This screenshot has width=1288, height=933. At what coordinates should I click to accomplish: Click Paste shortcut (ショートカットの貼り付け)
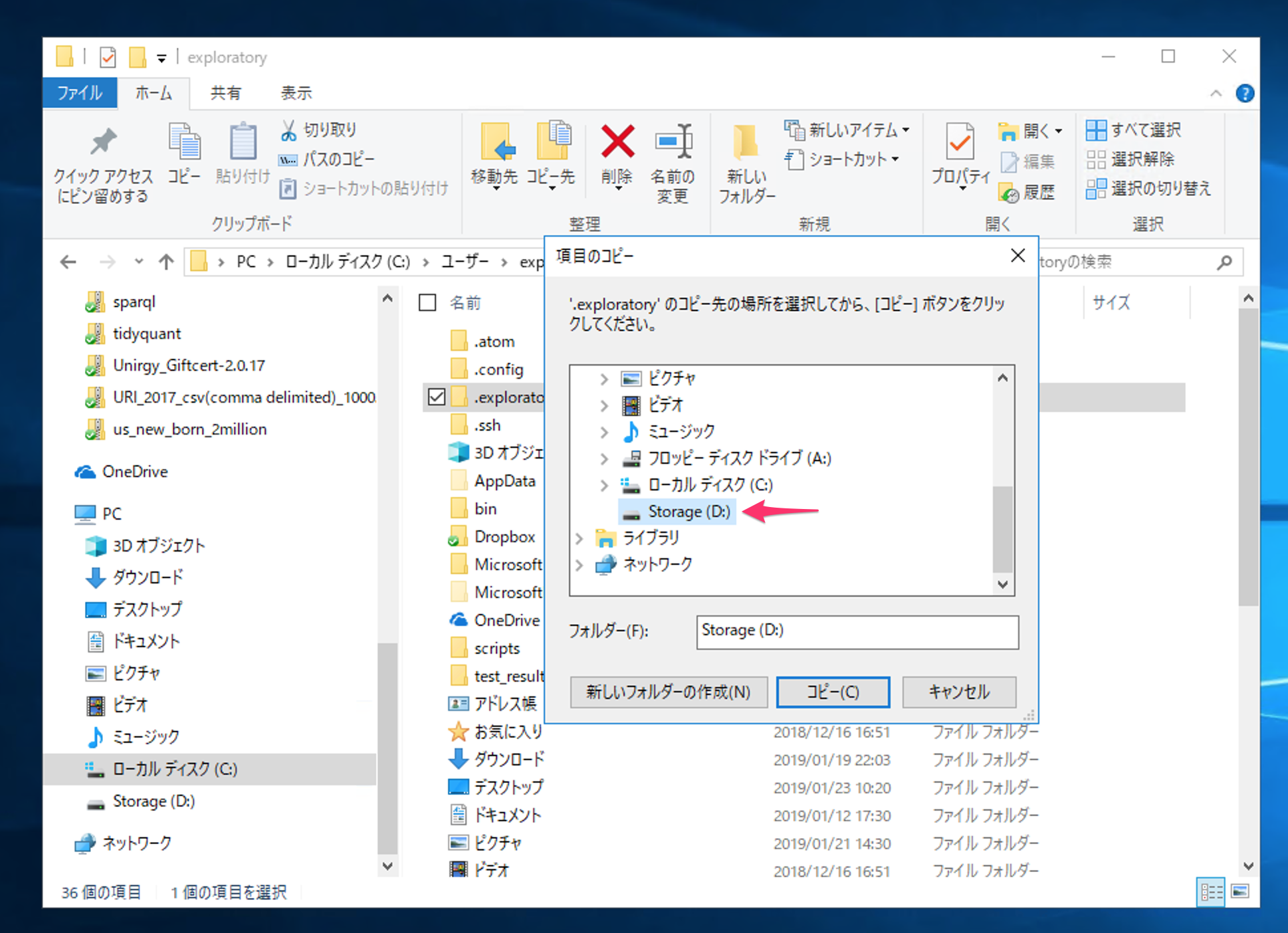click(364, 189)
